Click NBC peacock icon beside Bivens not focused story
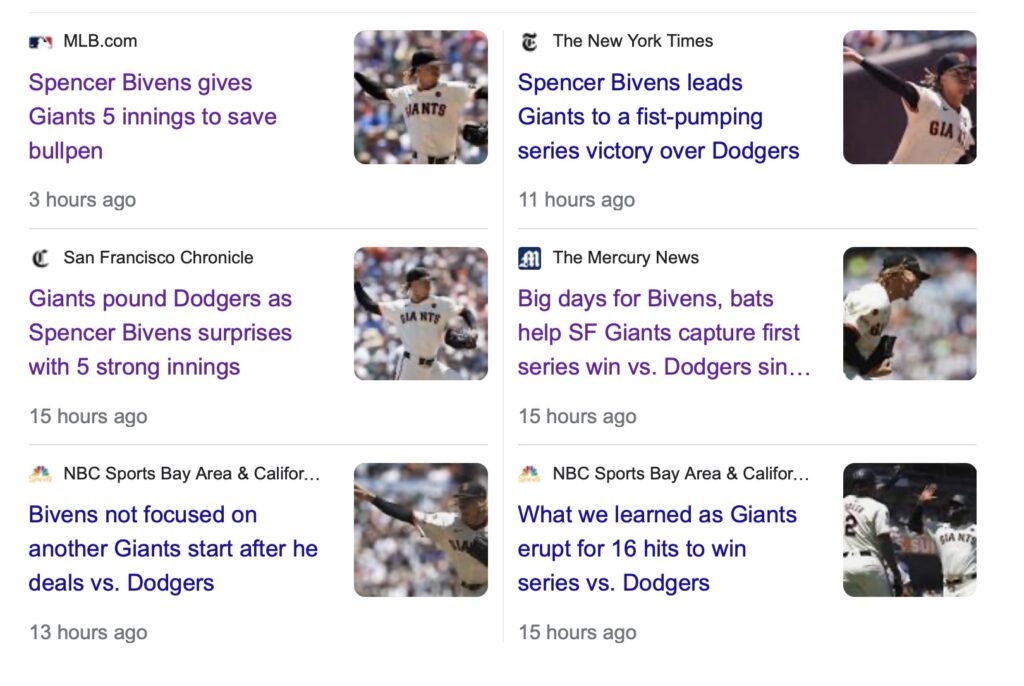 tap(40, 474)
